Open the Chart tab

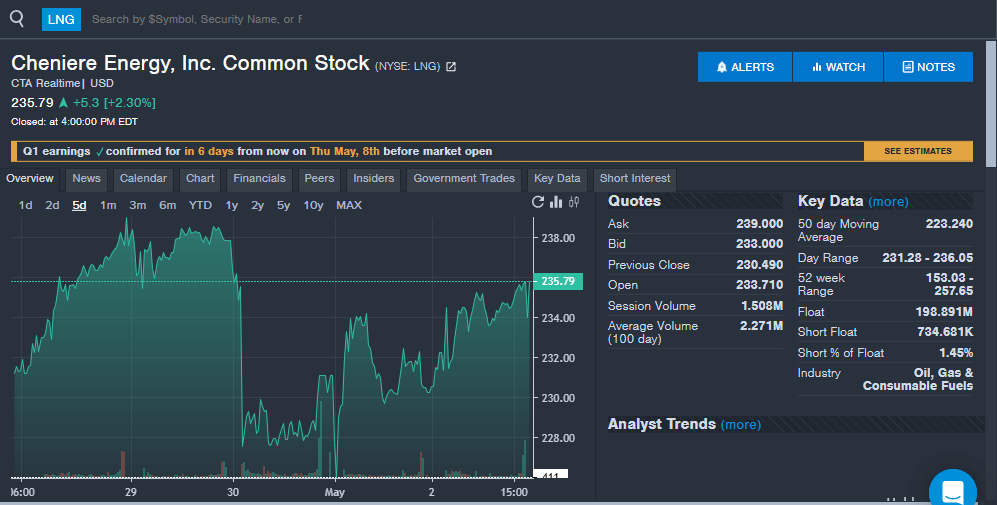[x=200, y=179]
